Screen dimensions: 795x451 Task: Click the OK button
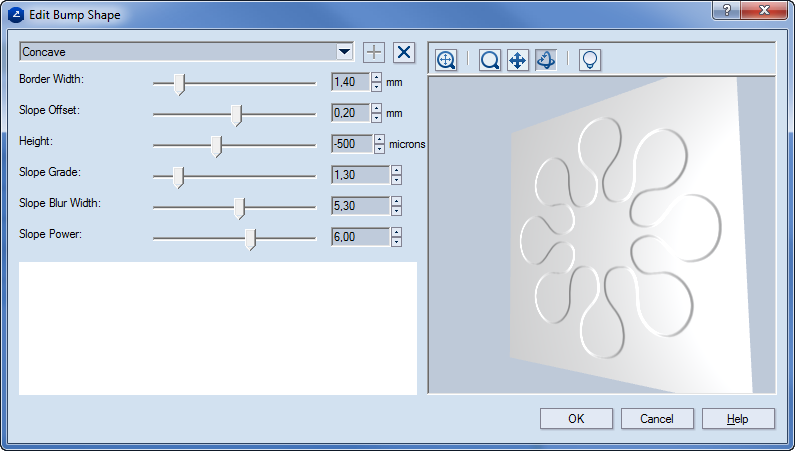pos(576,419)
